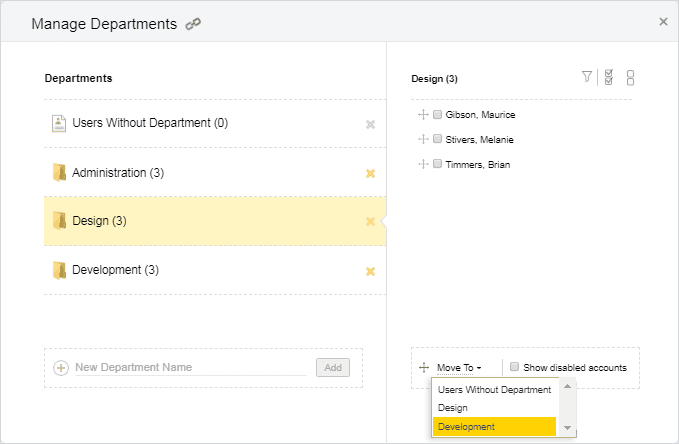Click the delete X on Design row

tap(370, 221)
